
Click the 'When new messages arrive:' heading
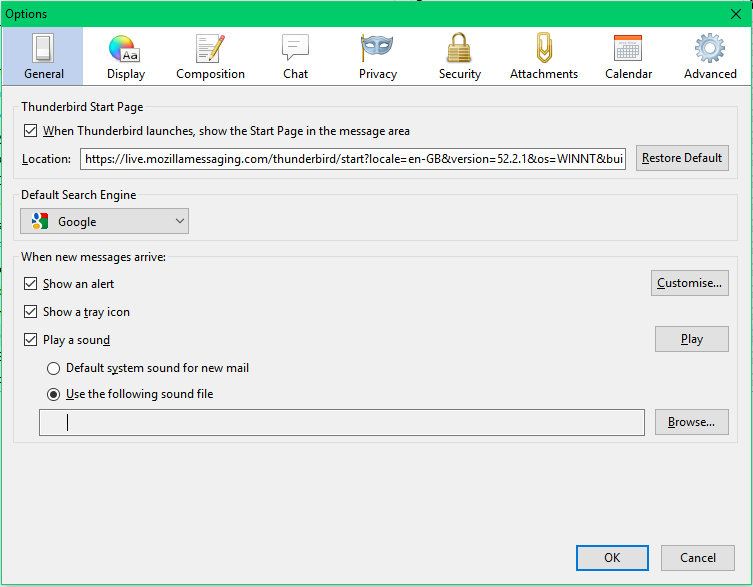point(93,257)
